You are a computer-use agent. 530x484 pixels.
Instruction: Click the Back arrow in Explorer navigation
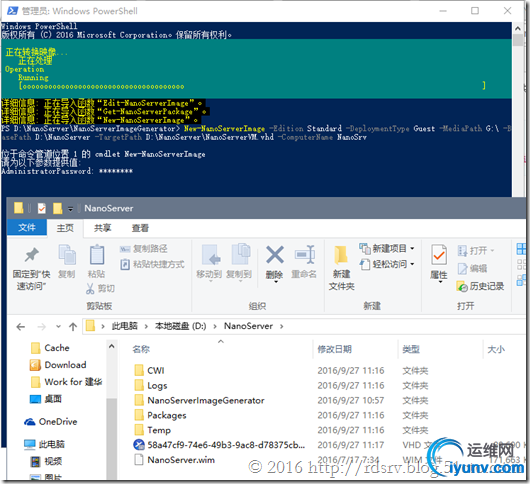21,327
